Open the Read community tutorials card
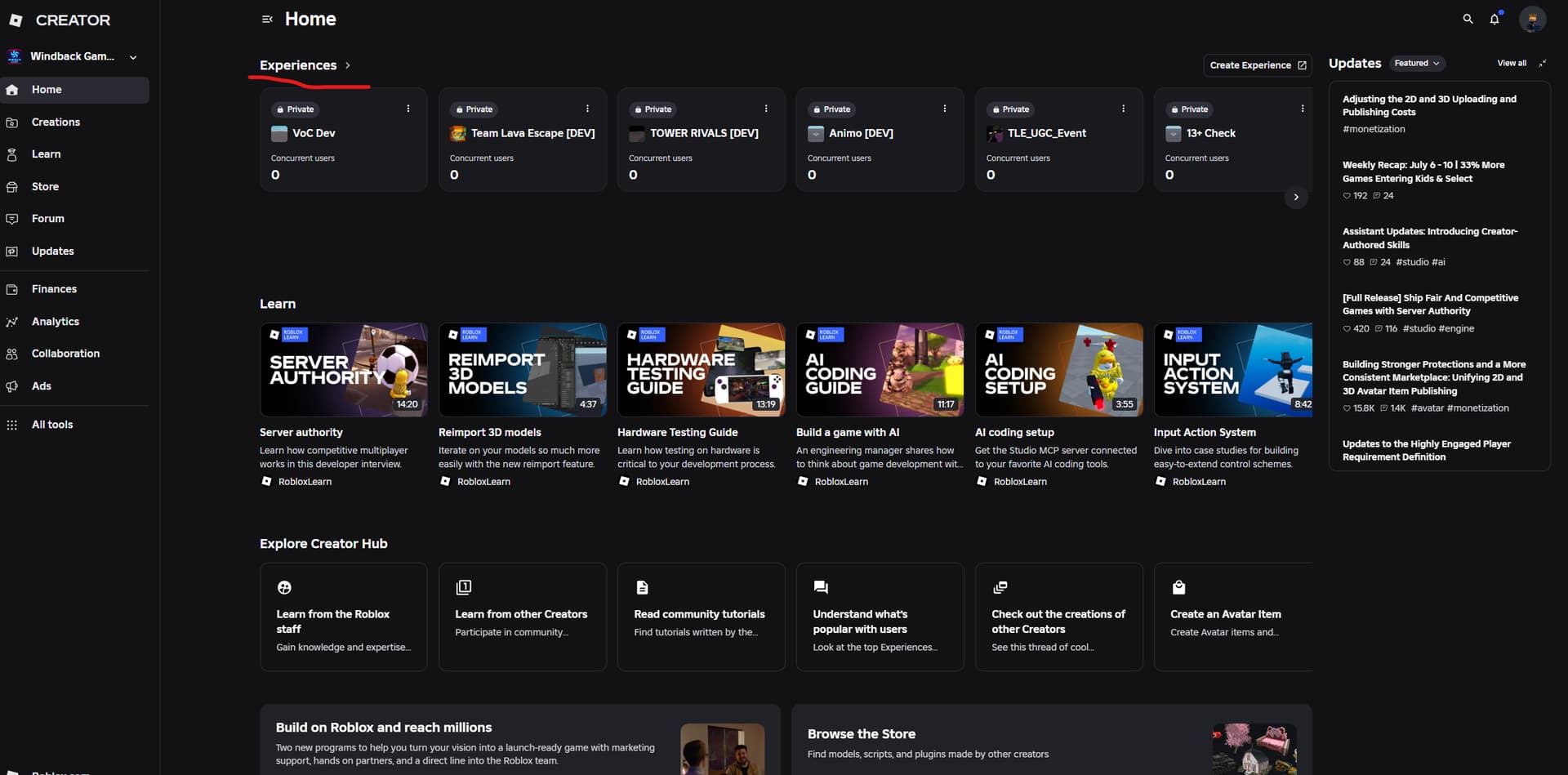 [x=702, y=617]
